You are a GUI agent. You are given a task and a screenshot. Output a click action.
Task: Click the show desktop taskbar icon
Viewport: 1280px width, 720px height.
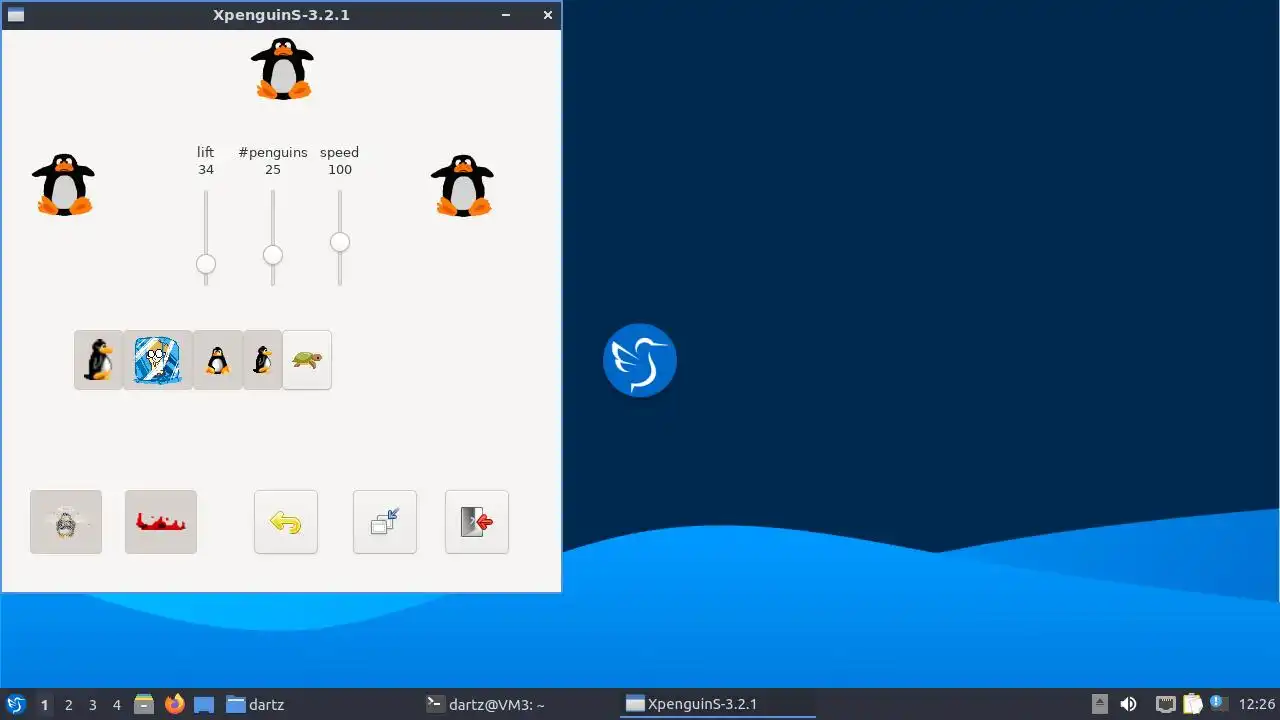coord(204,704)
